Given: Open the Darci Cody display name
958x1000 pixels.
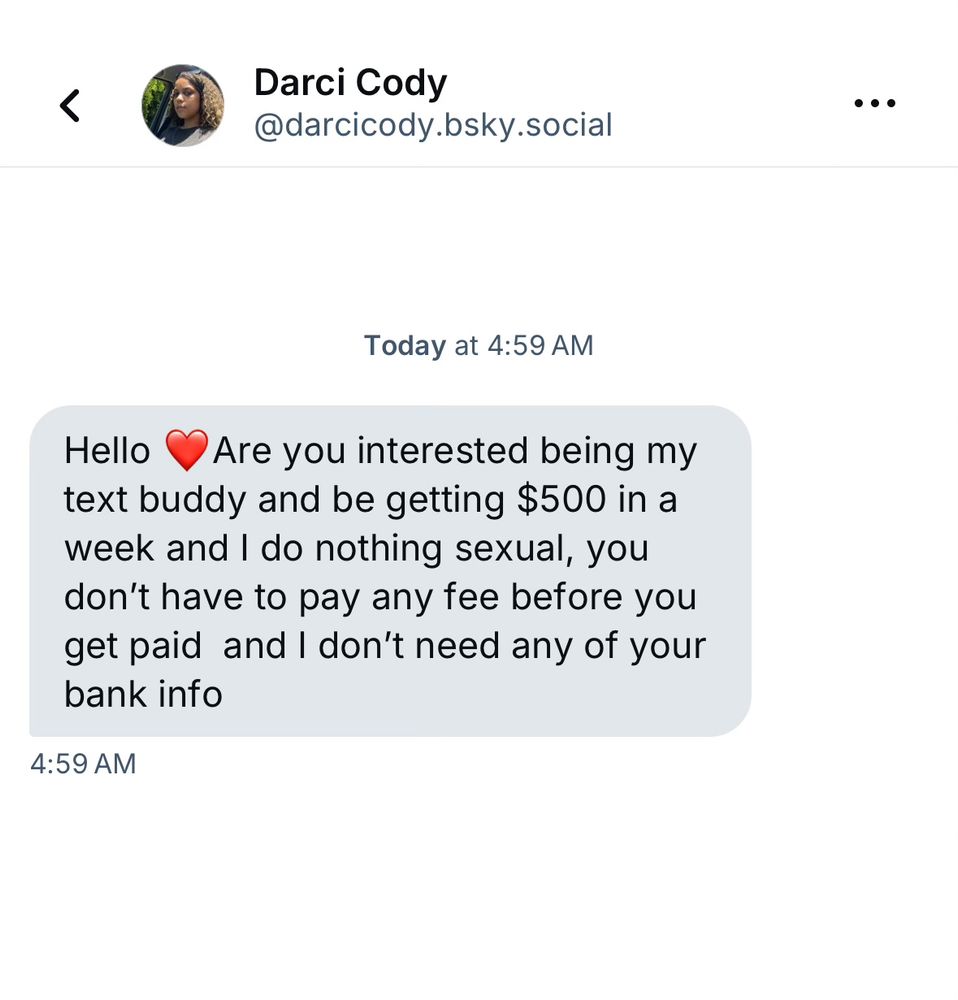Looking at the screenshot, I should (x=350, y=83).
